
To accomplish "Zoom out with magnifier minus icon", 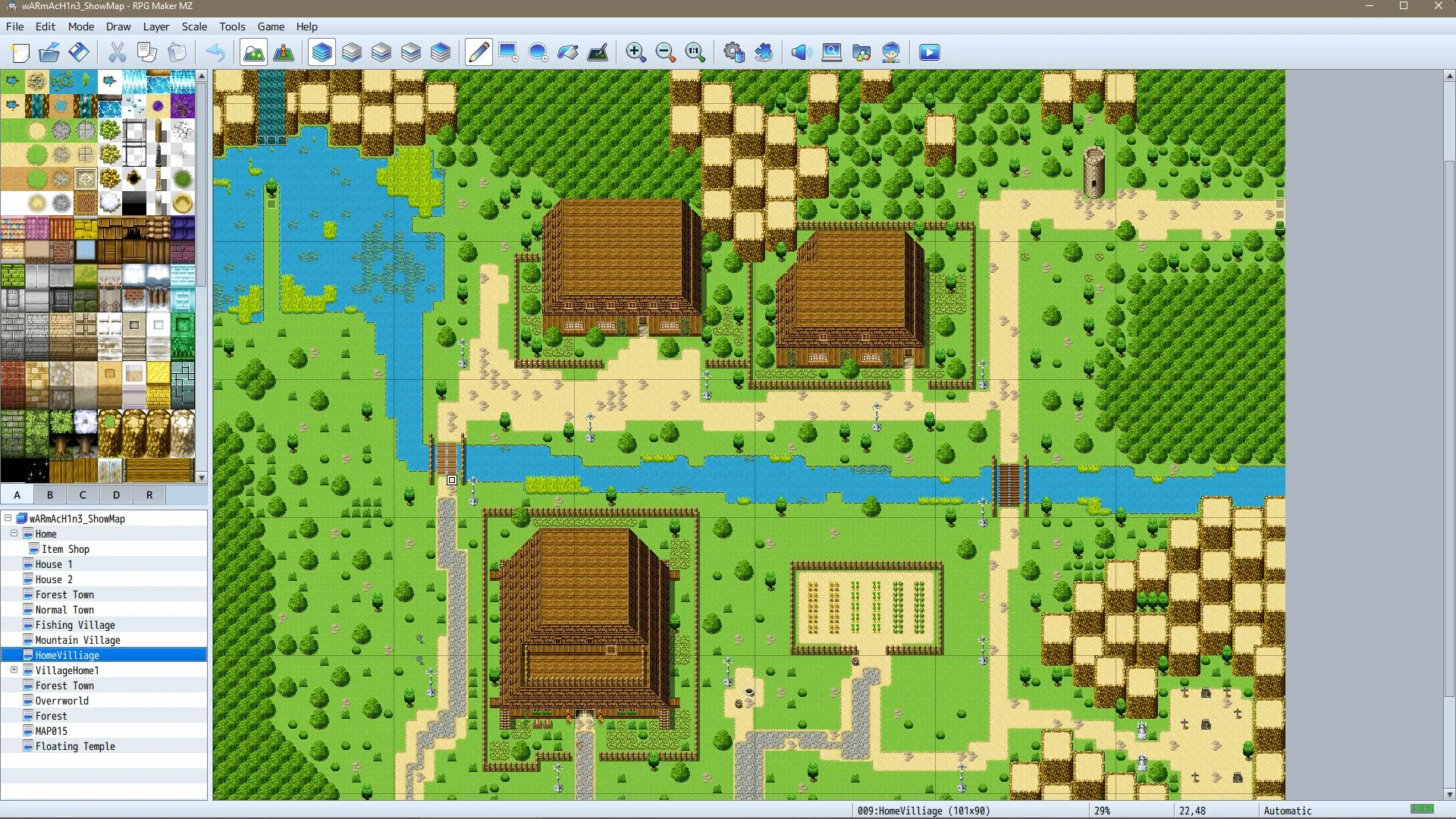I will click(x=665, y=52).
